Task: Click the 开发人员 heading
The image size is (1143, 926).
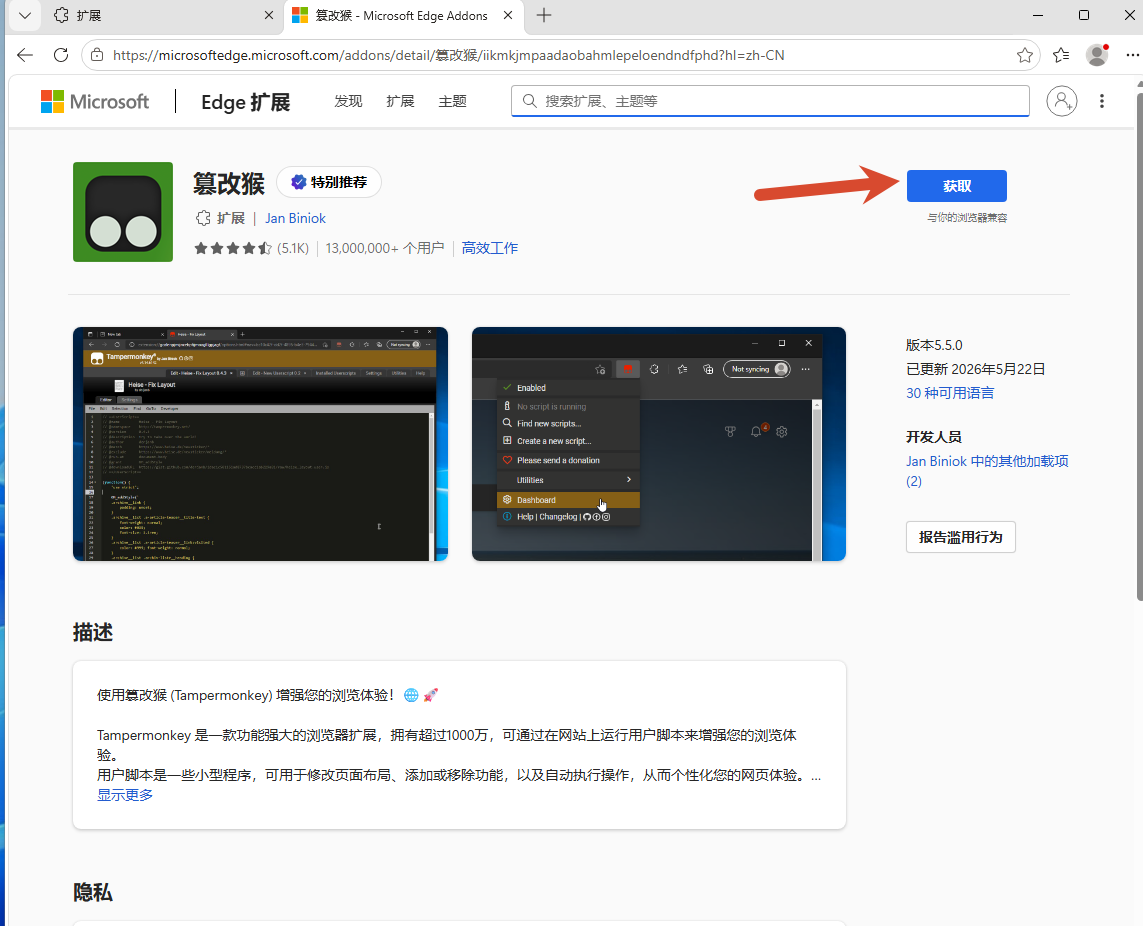Action: pos(934,437)
